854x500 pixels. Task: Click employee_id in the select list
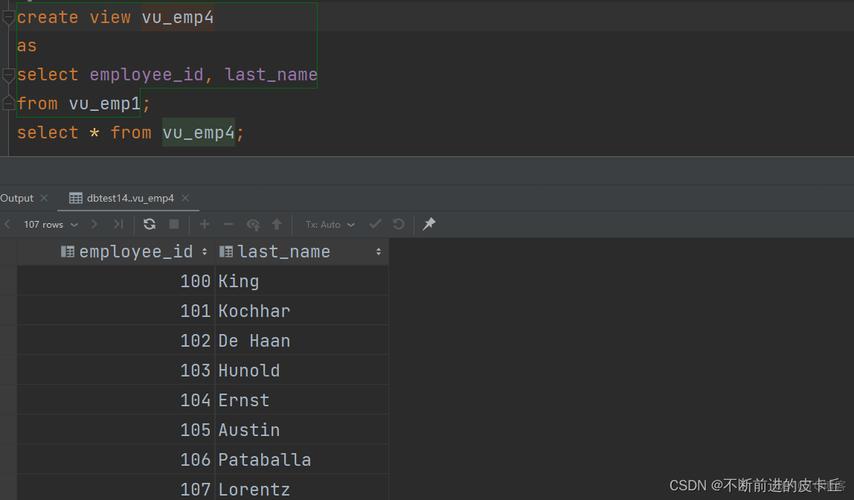pyautogui.click(x=147, y=75)
